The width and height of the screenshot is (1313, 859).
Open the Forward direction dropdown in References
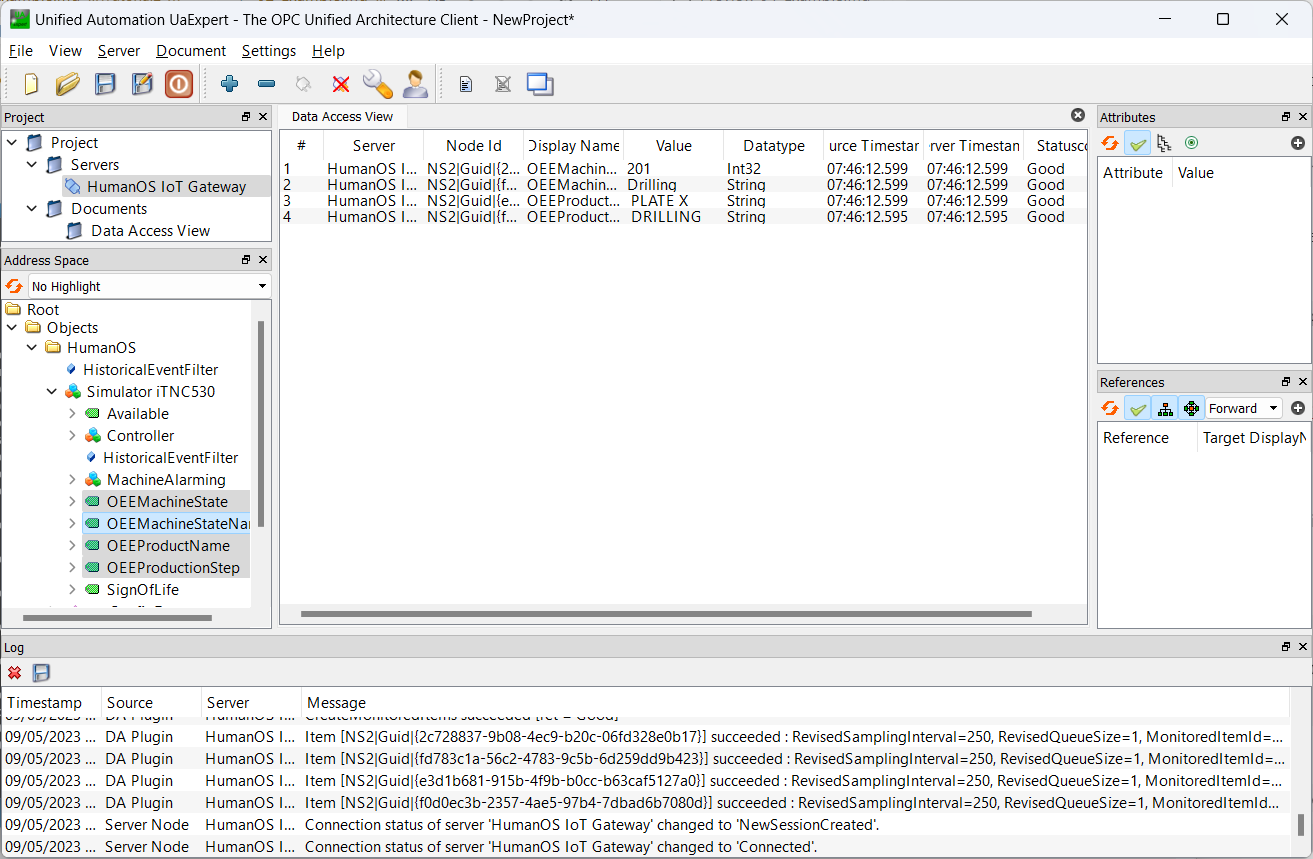click(x=1243, y=408)
